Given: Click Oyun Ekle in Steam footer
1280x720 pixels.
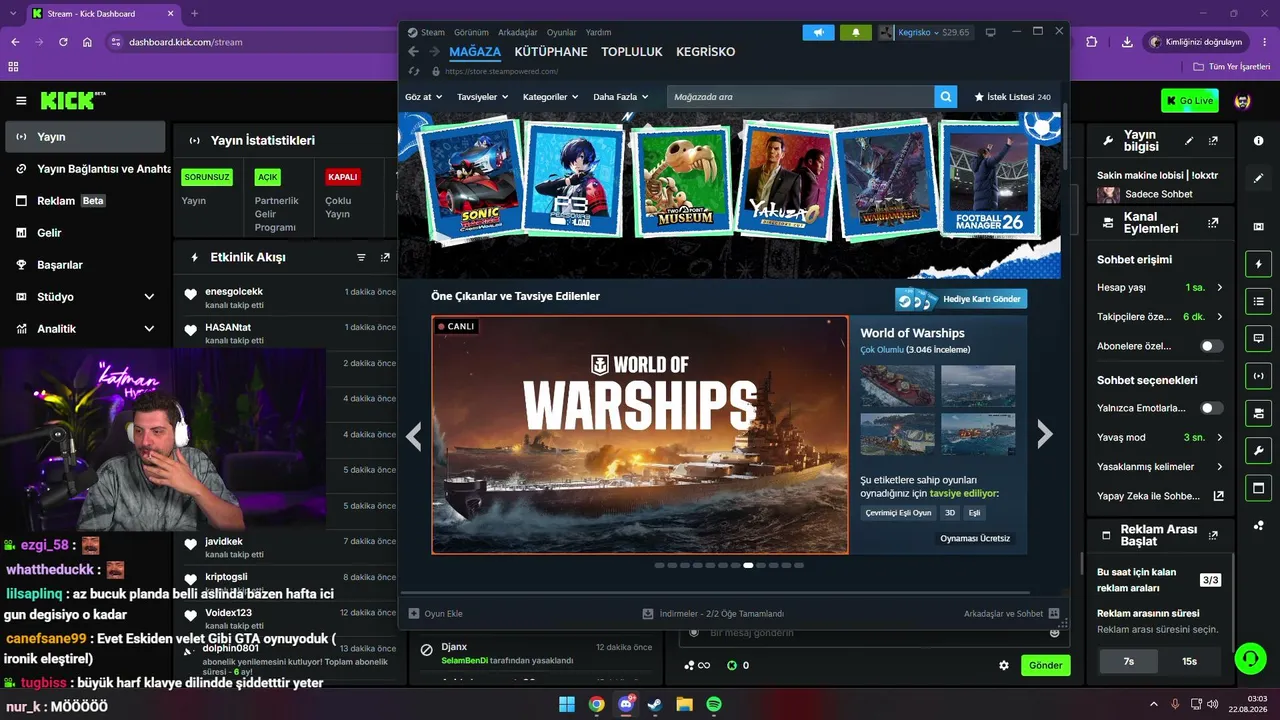Looking at the screenshot, I should coord(436,614).
